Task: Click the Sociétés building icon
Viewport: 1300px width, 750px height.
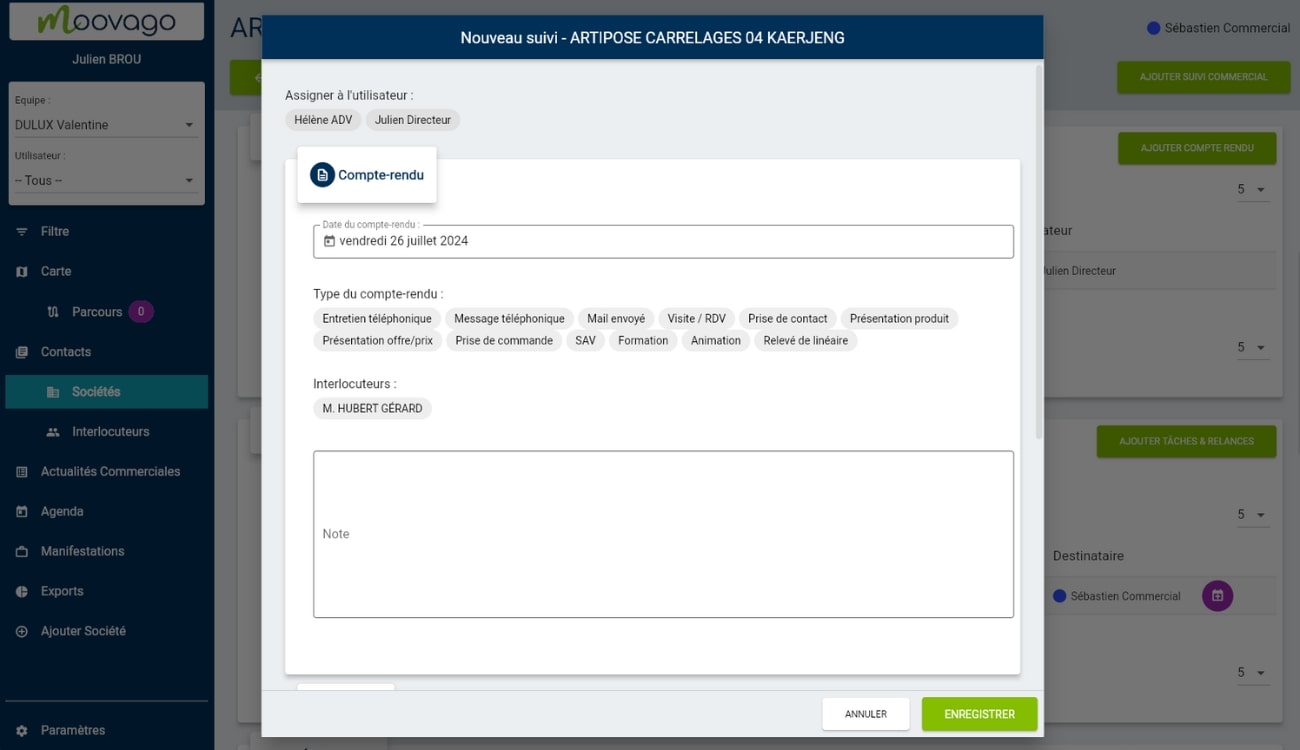Action: (53, 392)
